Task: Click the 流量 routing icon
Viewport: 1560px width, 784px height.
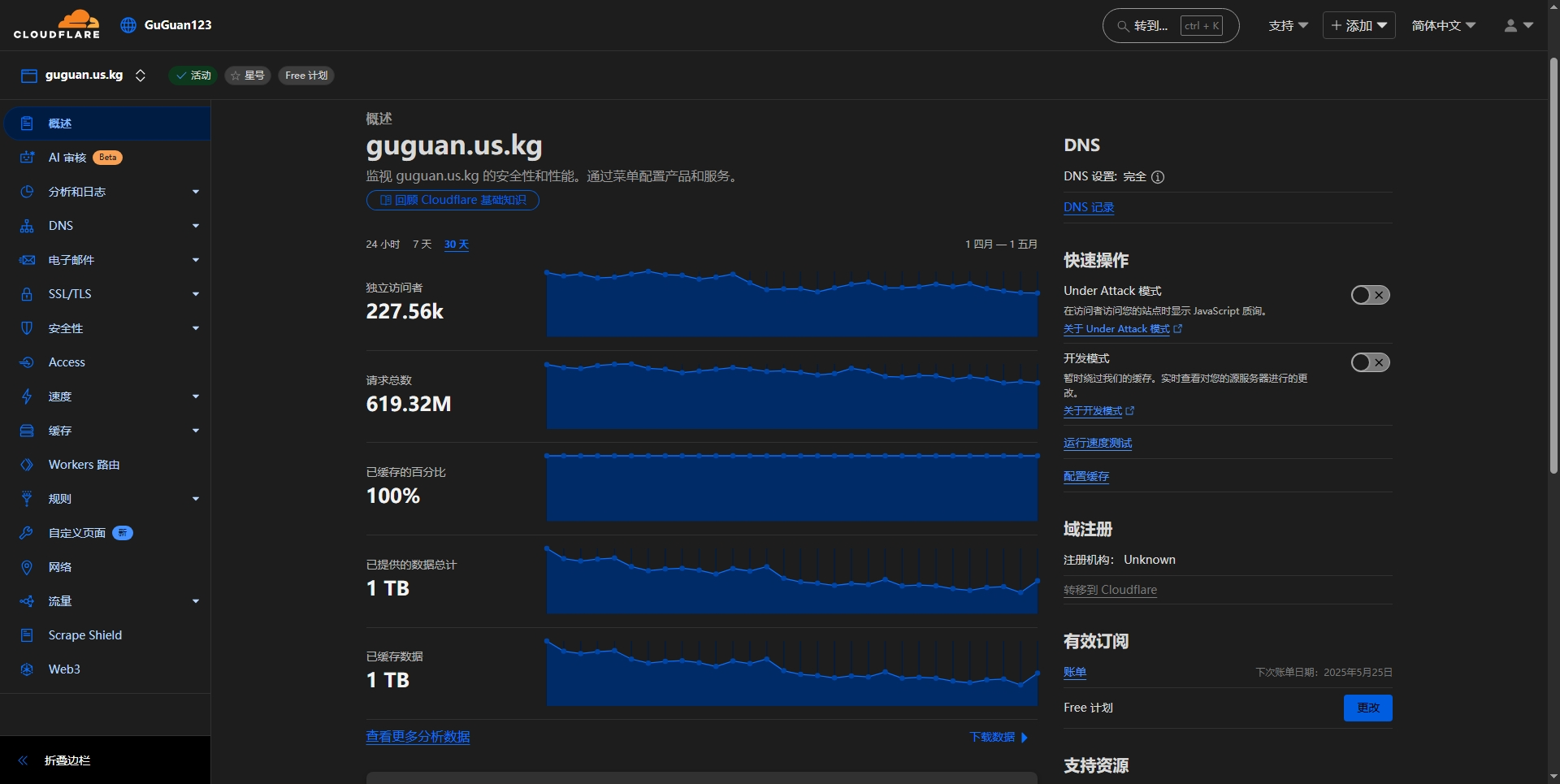Action: [27, 601]
